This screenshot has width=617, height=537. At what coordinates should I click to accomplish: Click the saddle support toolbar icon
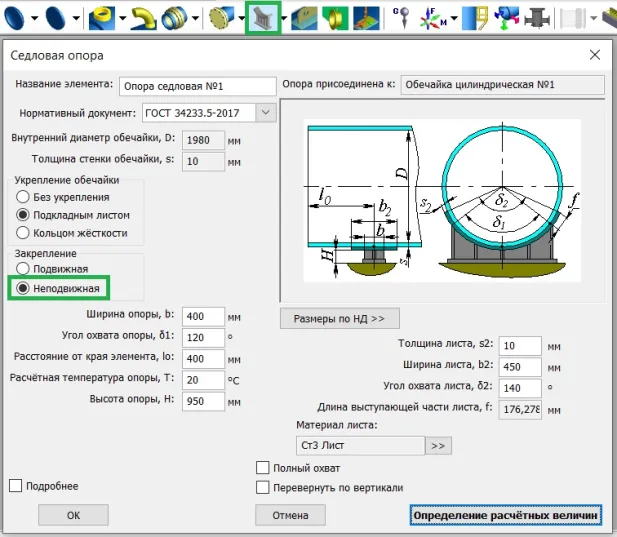(x=263, y=17)
